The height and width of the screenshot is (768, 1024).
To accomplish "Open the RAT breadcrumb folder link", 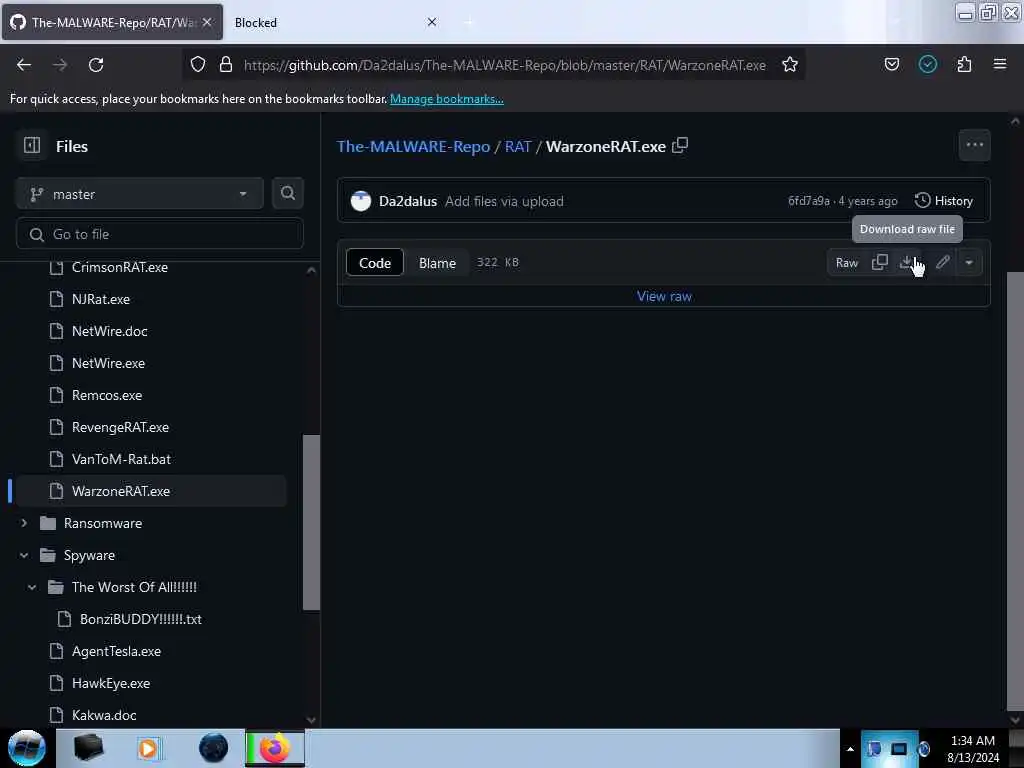I will tap(518, 146).
